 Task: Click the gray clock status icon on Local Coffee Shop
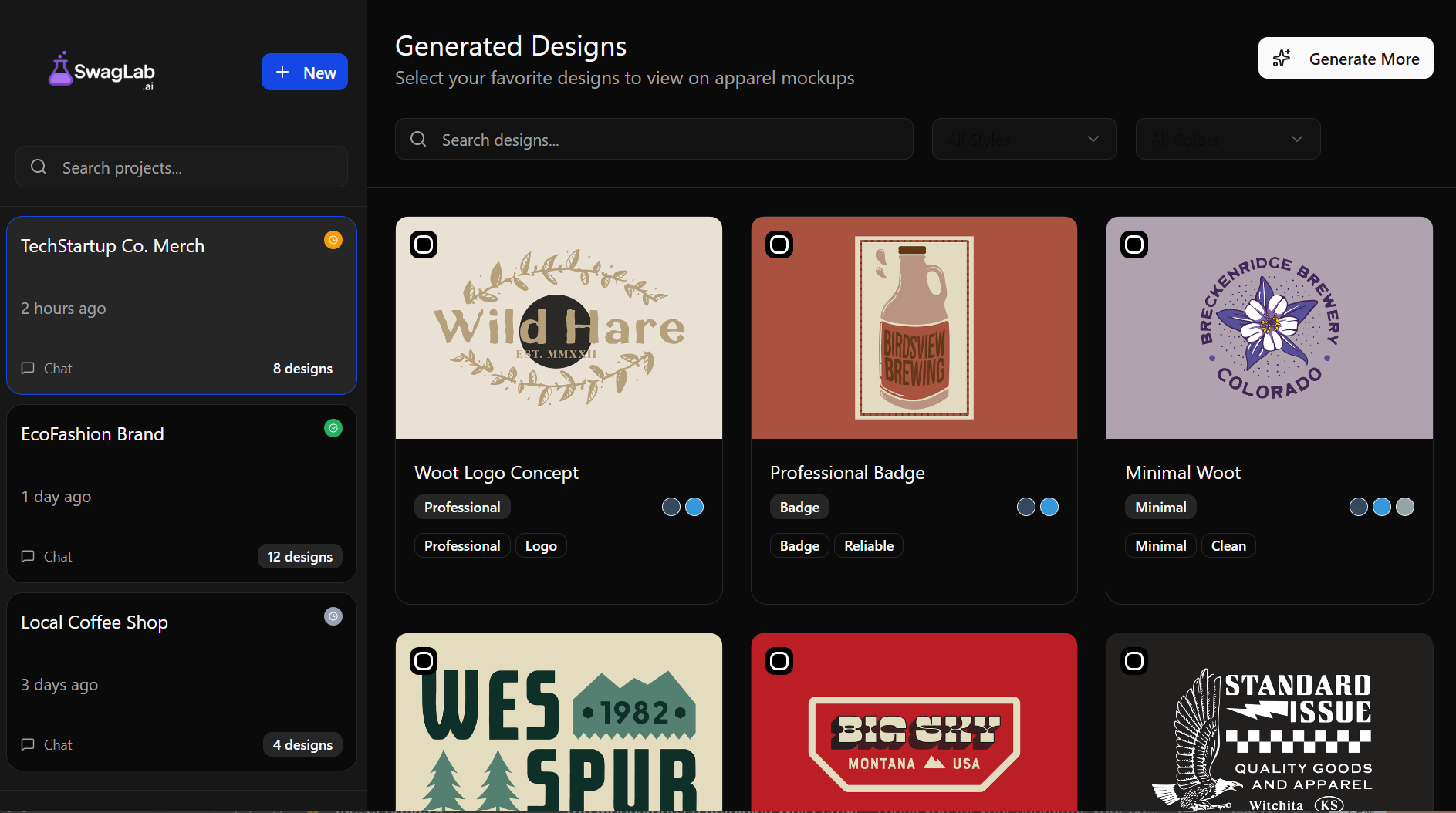tap(333, 616)
